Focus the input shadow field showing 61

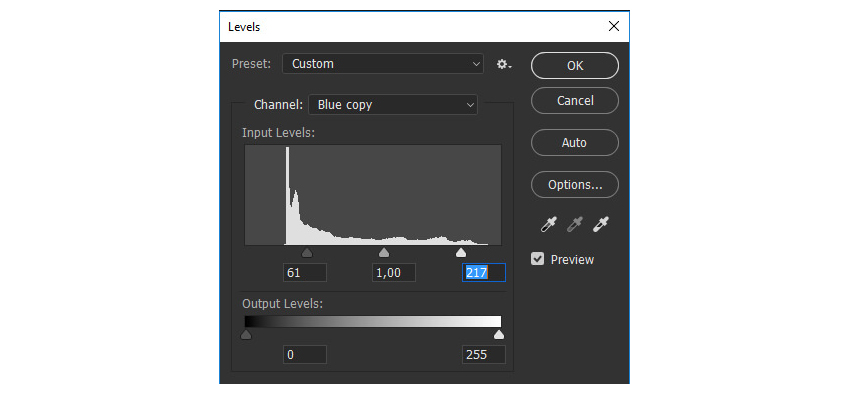(x=305, y=273)
